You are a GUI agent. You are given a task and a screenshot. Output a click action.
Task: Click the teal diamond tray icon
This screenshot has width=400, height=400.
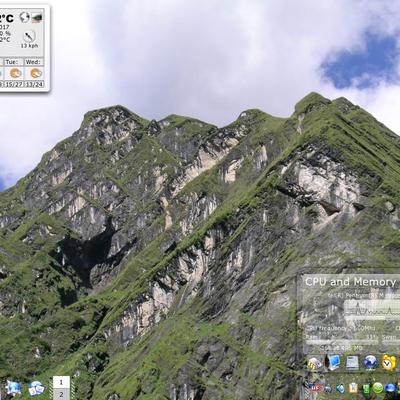pyautogui.click(x=340, y=388)
